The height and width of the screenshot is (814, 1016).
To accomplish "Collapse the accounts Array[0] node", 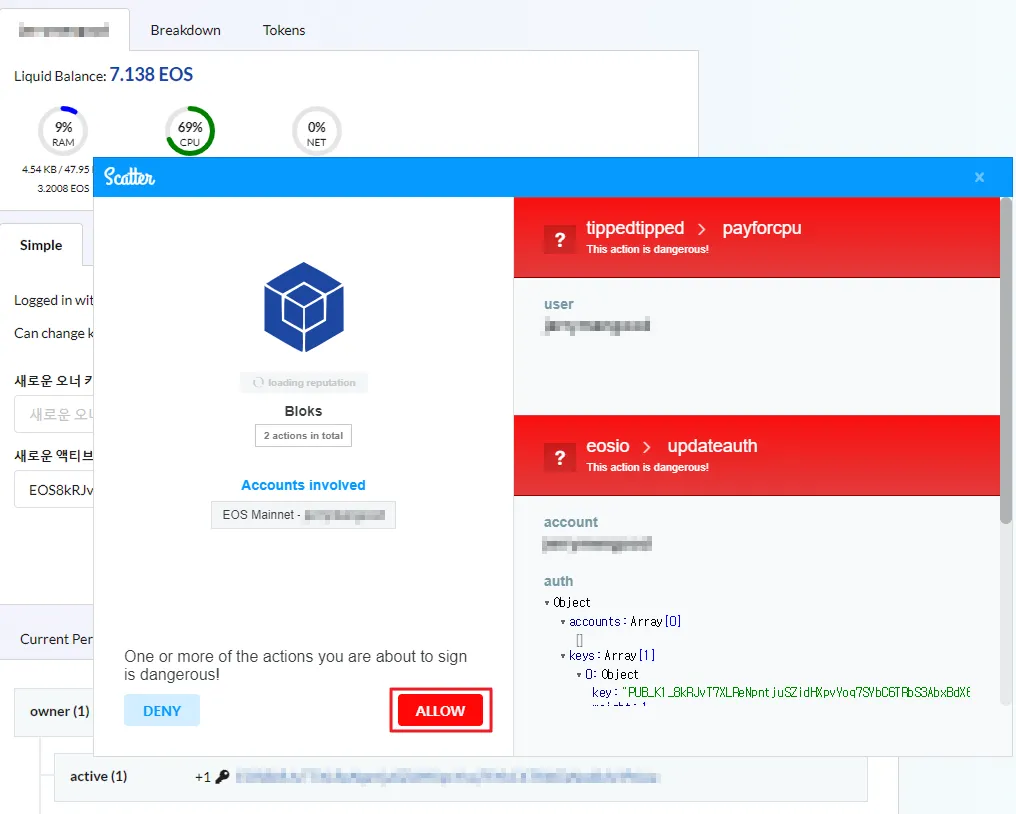I will [562, 622].
